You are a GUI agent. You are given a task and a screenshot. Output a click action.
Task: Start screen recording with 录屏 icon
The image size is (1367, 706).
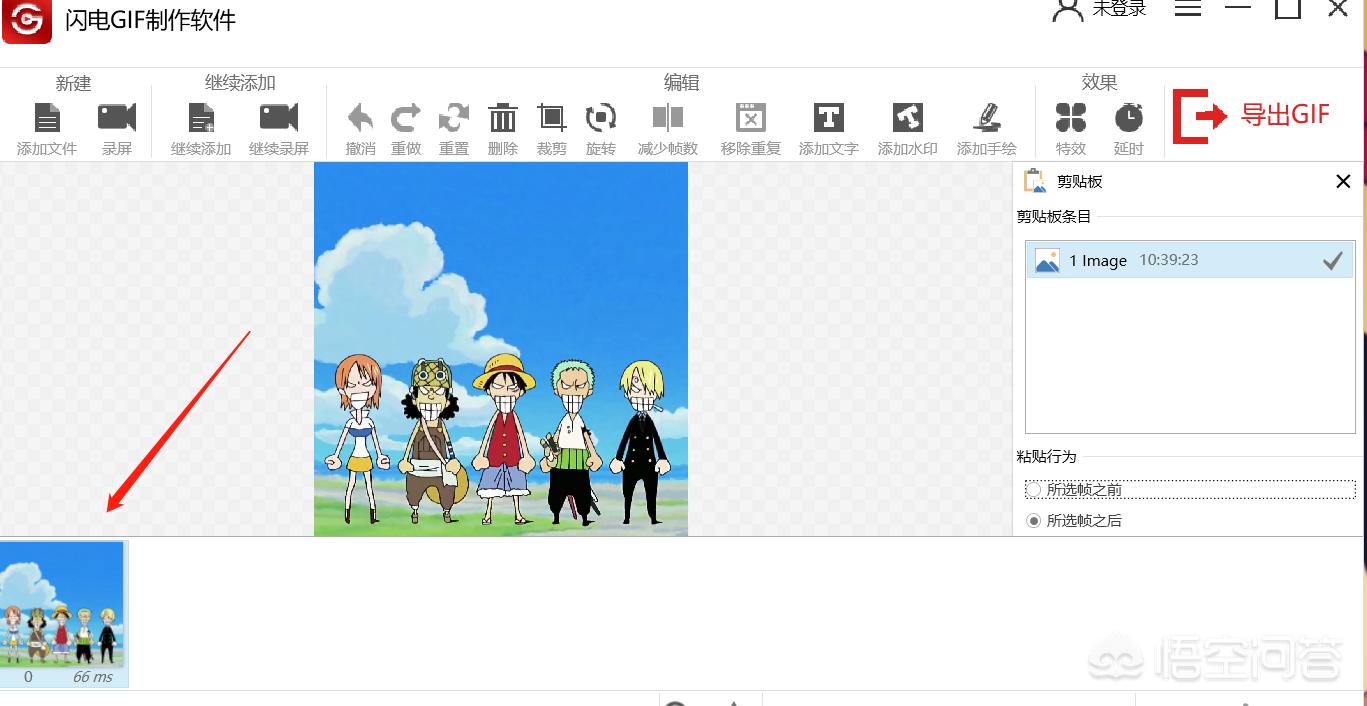tap(117, 119)
